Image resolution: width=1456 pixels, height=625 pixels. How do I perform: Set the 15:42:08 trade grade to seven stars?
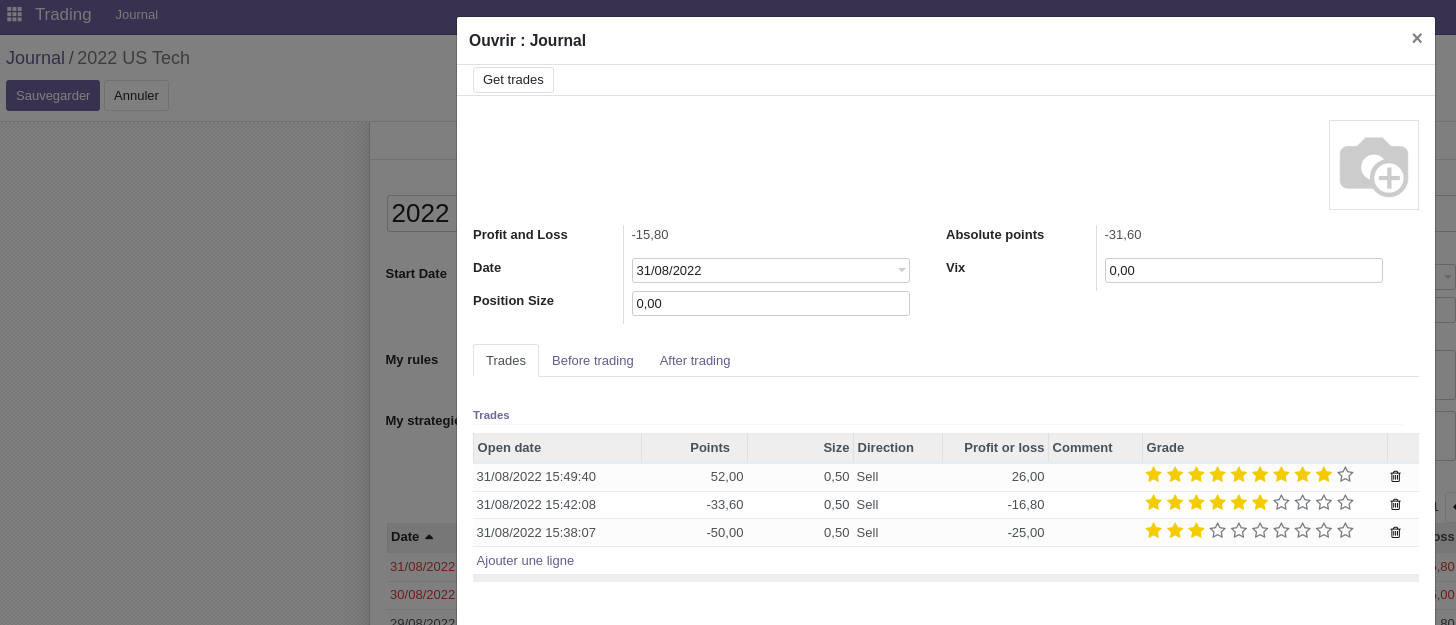pos(1281,503)
